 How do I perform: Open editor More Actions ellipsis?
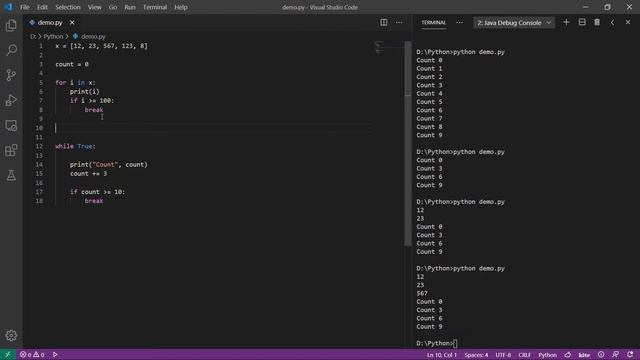399,22
